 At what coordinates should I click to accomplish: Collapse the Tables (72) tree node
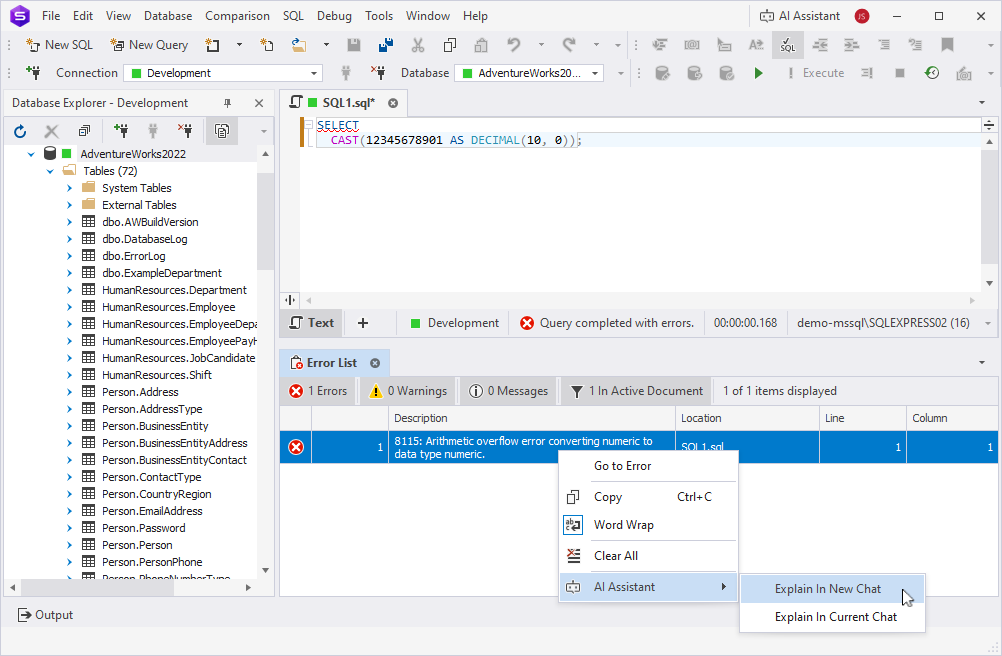[50, 171]
